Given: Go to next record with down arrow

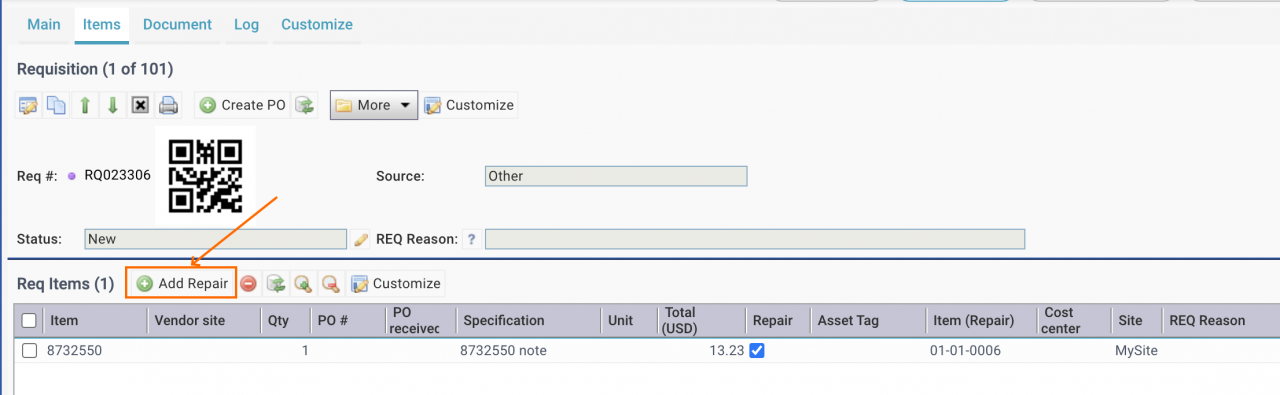Looking at the screenshot, I should point(113,105).
